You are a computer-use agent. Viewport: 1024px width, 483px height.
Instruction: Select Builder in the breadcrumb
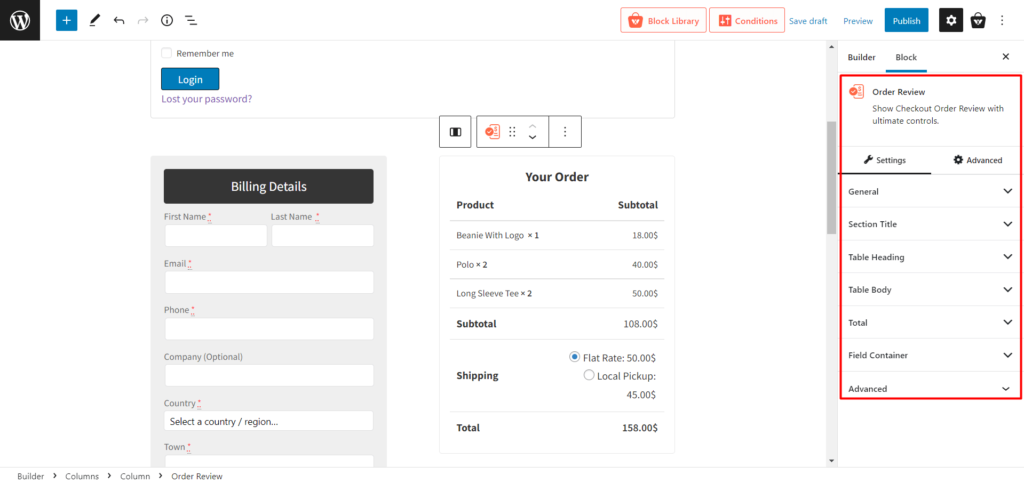[x=31, y=476]
